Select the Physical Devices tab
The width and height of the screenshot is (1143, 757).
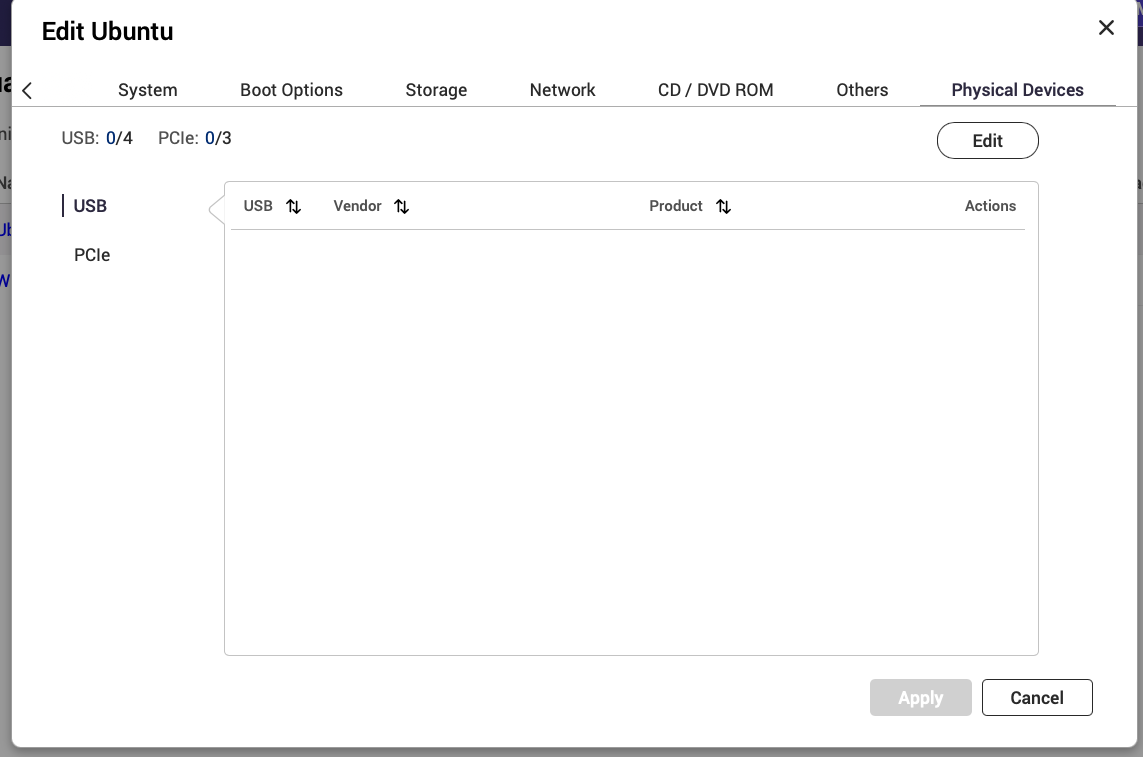[1017, 90]
